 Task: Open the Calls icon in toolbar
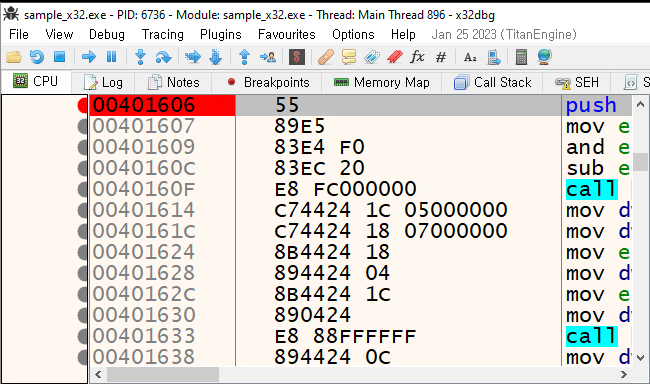click(x=493, y=57)
